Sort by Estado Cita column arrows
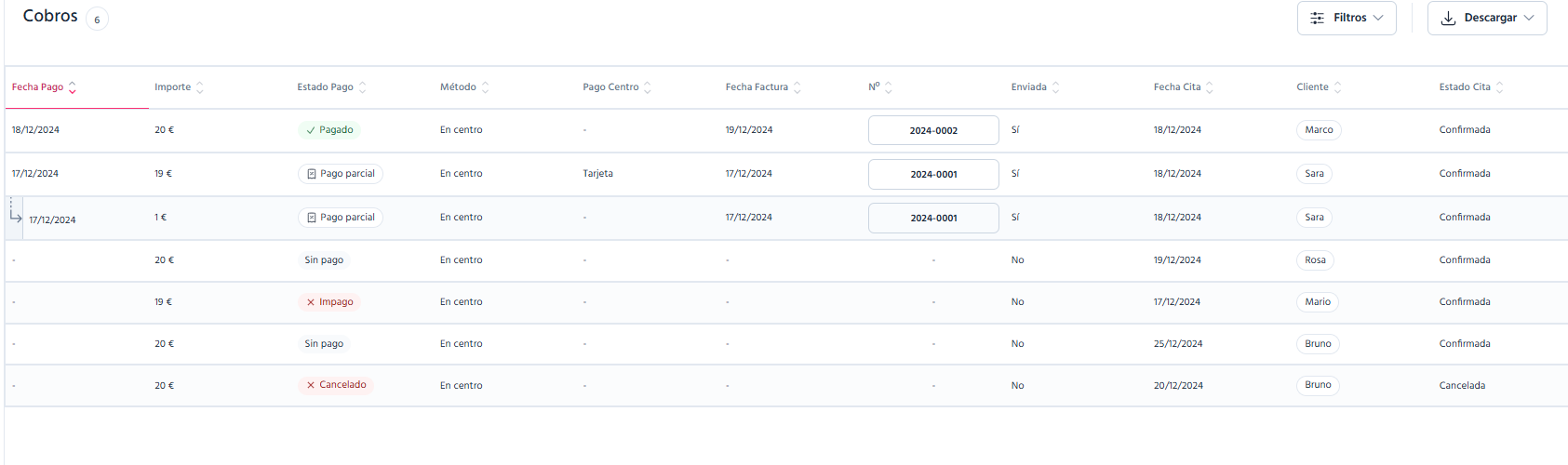The height and width of the screenshot is (465, 1568). click(1500, 87)
